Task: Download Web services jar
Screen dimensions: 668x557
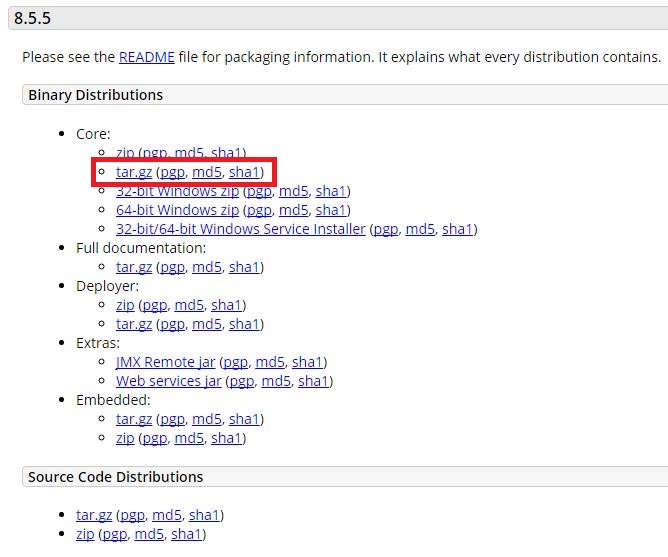Action: pos(168,381)
